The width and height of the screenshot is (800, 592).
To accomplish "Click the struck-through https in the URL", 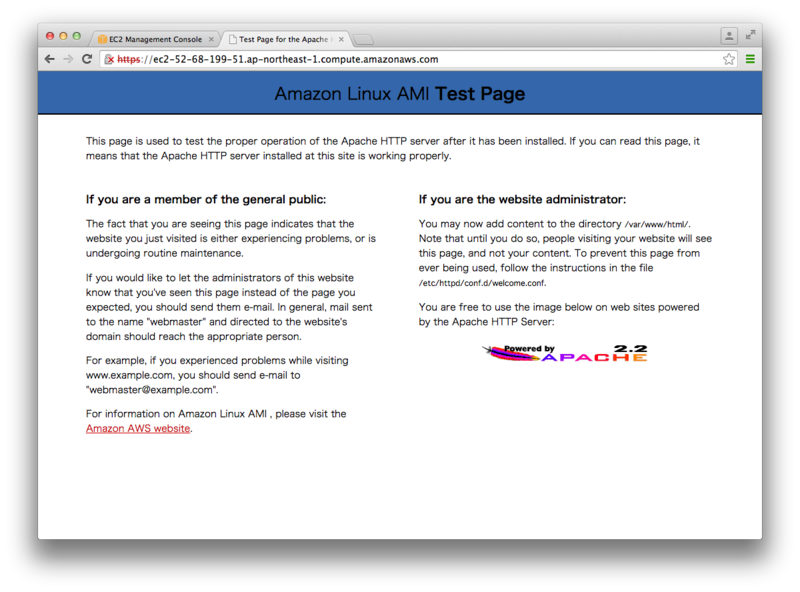I will click(128, 59).
